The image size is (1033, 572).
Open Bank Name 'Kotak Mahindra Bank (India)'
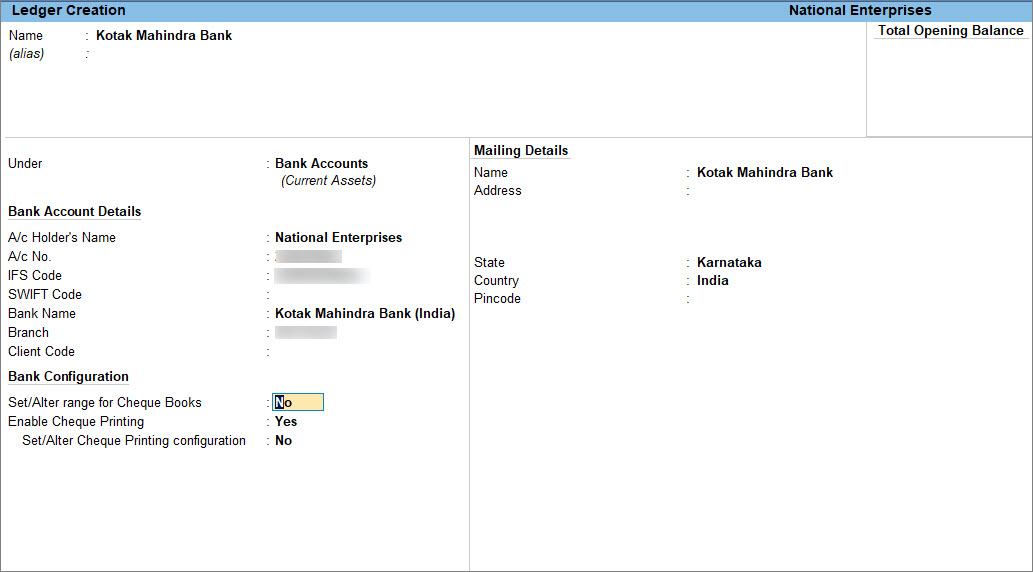[x=365, y=314]
